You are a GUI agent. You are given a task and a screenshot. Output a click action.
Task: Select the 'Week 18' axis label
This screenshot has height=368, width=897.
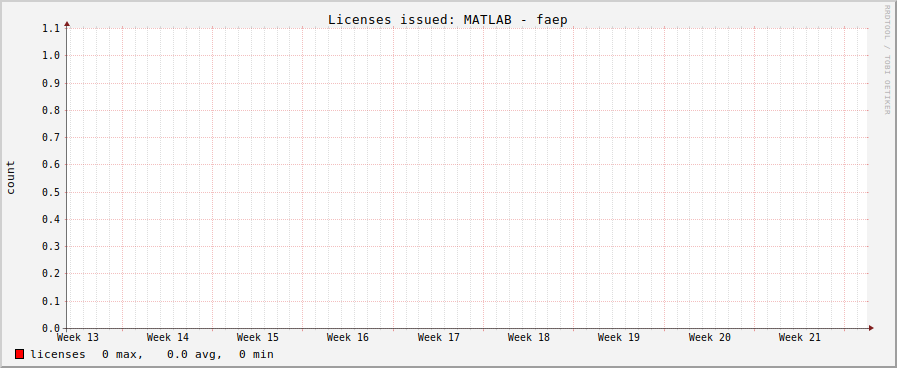pos(529,337)
